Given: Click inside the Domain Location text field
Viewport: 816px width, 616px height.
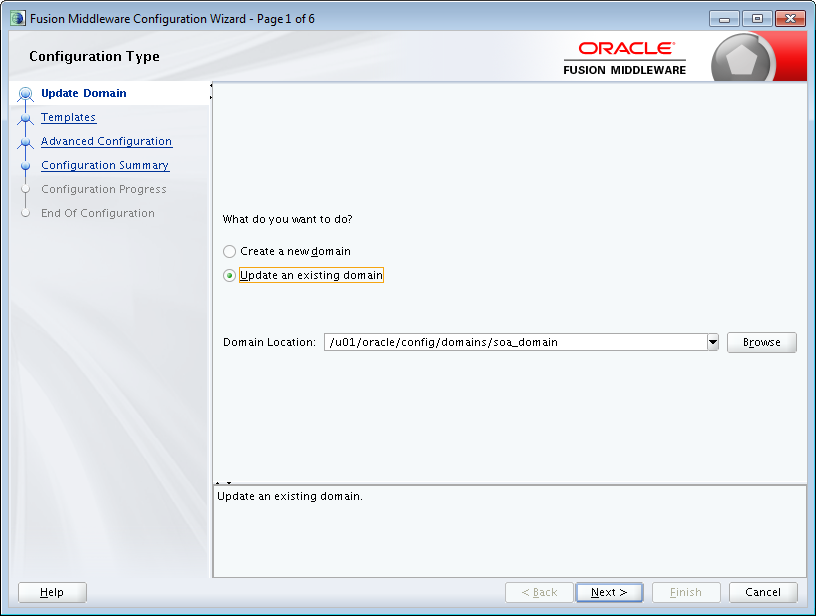Looking at the screenshot, I should pyautogui.click(x=500, y=341).
